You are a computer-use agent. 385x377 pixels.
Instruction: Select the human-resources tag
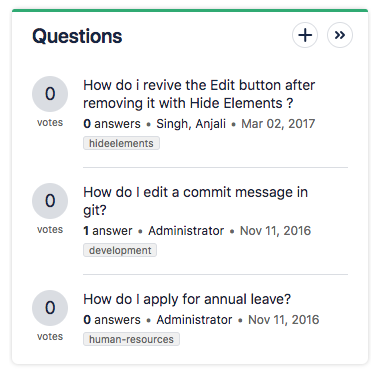131,339
